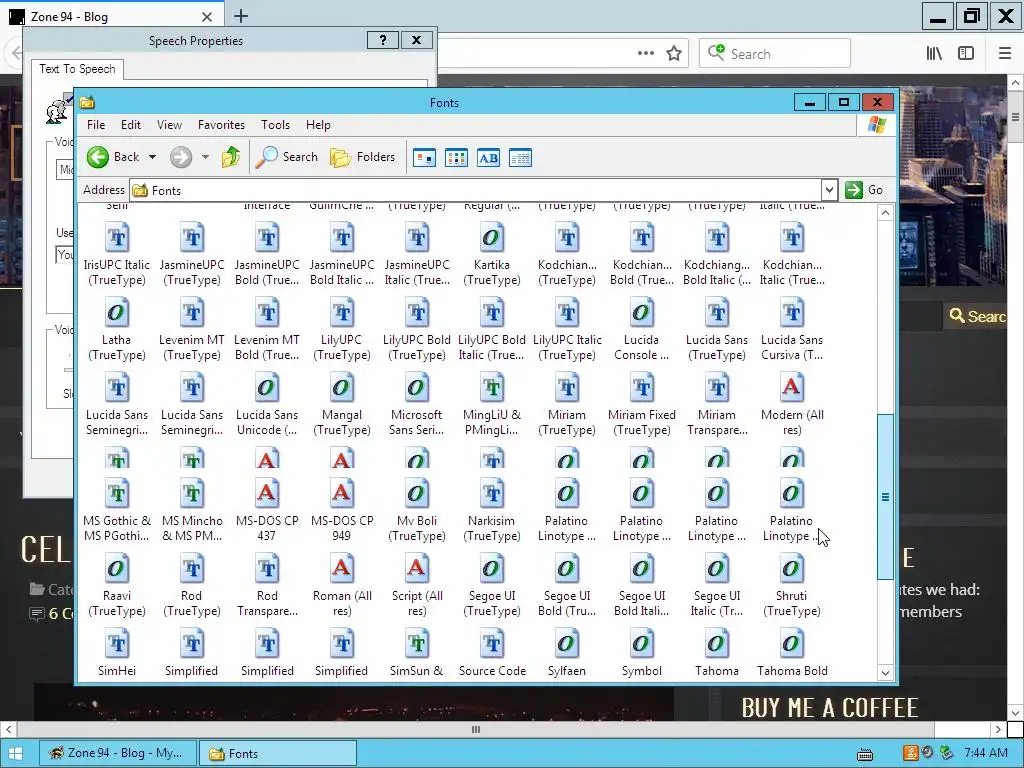The width and height of the screenshot is (1024, 768).
Task: Select Text To Speech tab in Speech Properties
Action: coord(77,69)
